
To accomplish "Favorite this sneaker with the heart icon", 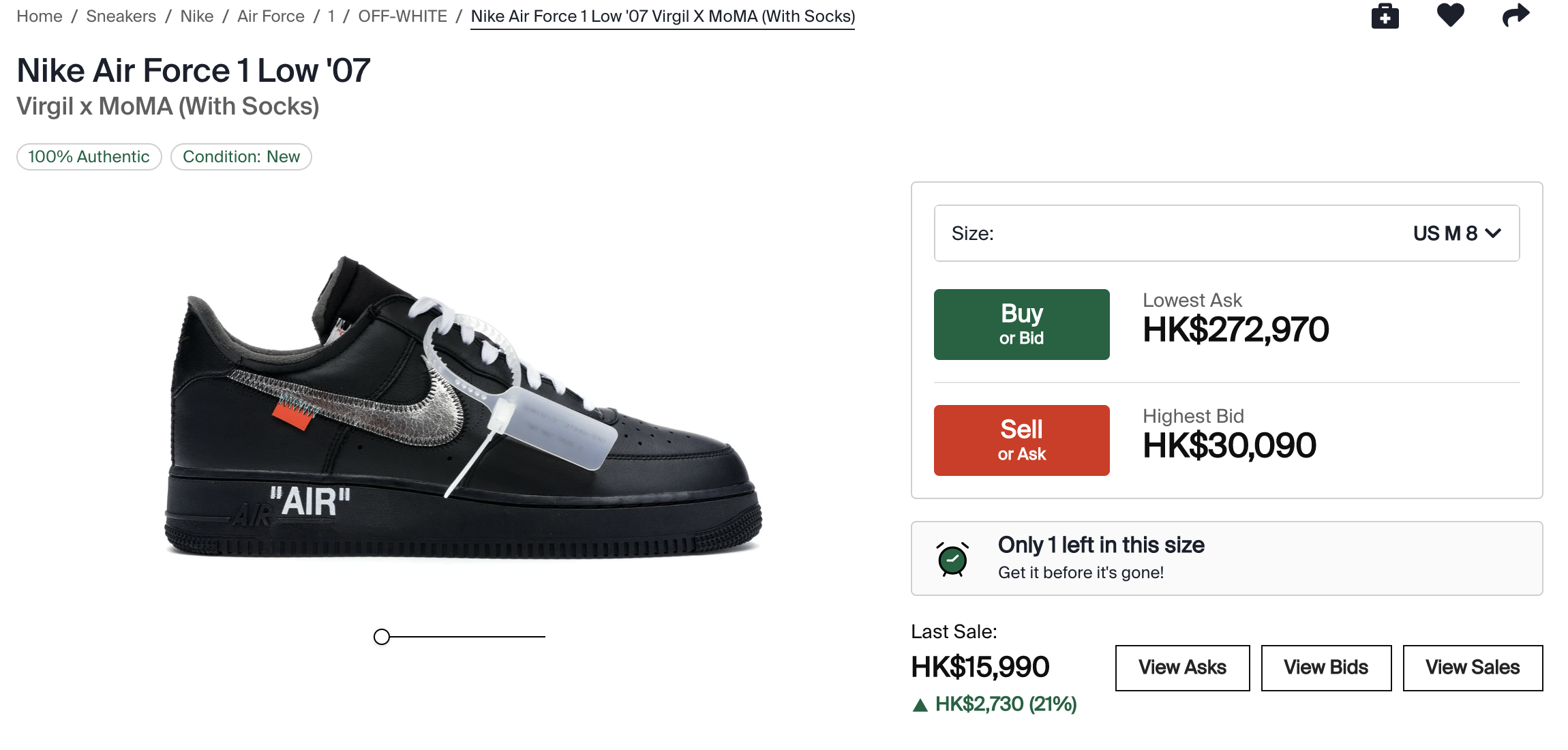I will [1450, 15].
